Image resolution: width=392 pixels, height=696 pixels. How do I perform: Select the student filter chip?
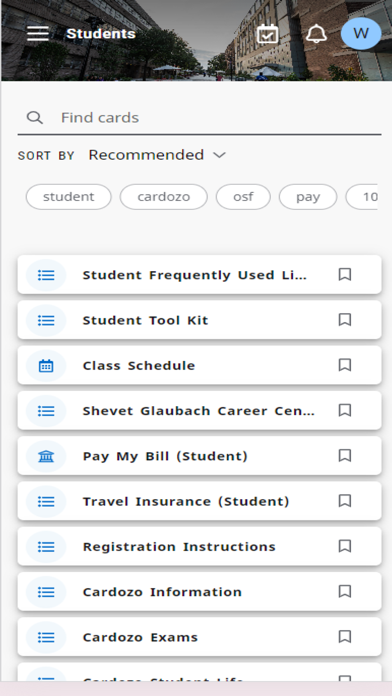point(69,197)
